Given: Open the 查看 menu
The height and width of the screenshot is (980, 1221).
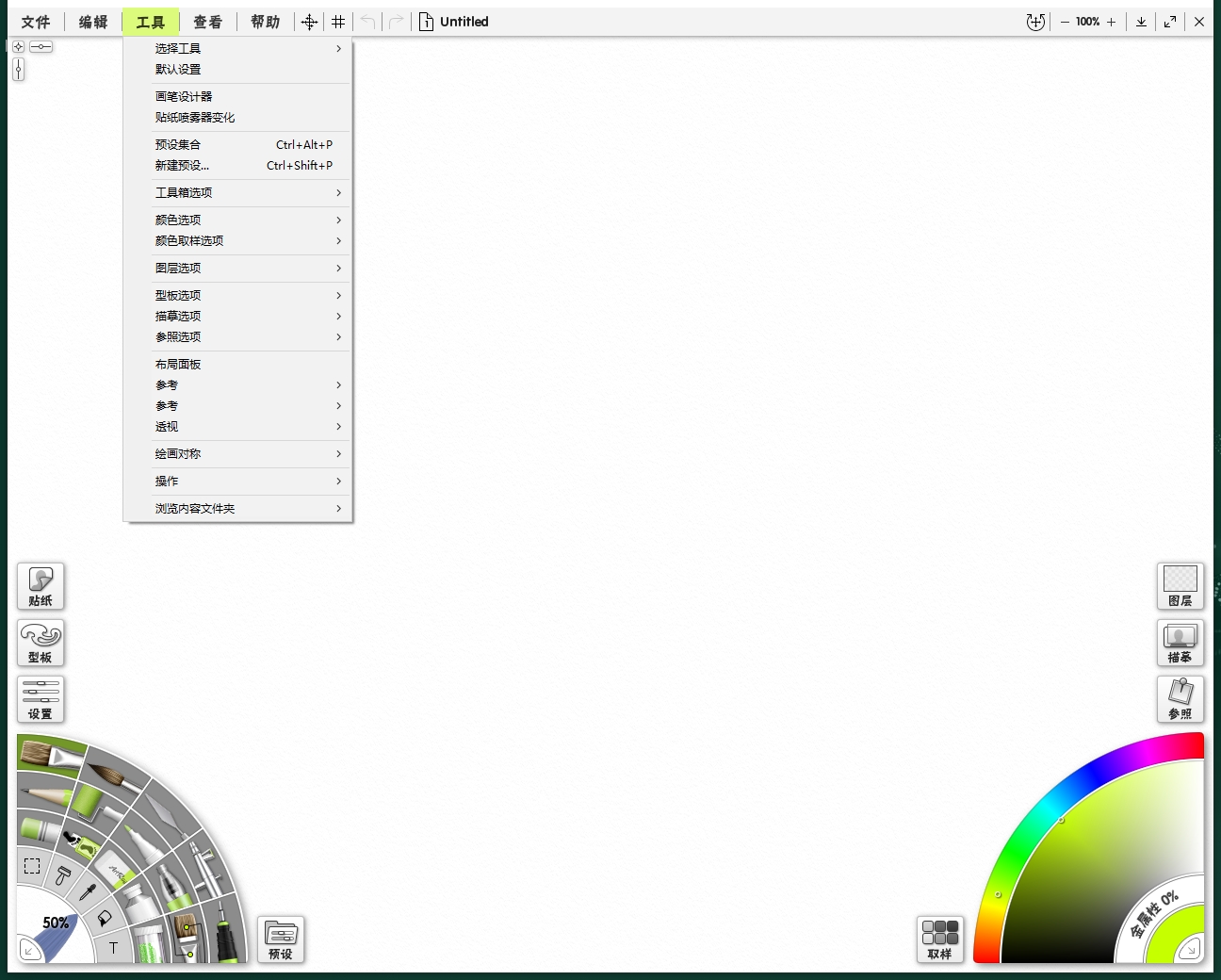Looking at the screenshot, I should tap(208, 22).
